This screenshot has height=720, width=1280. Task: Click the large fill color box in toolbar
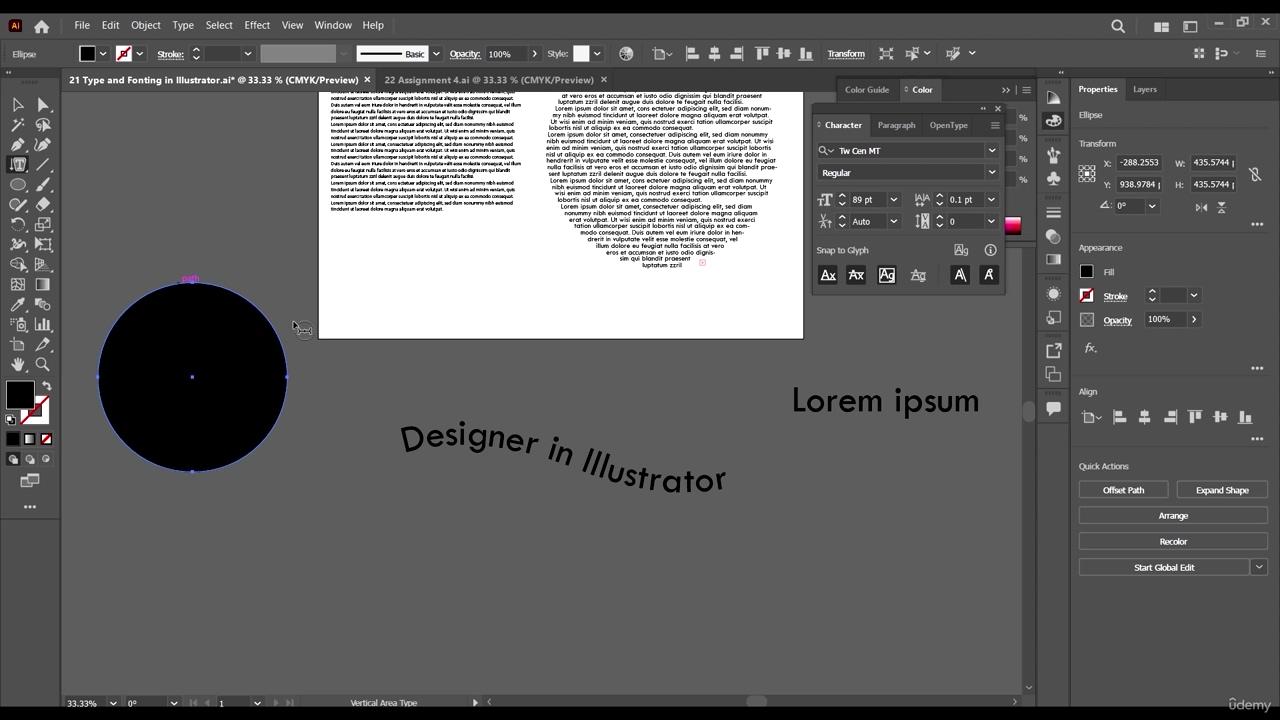pos(19,394)
